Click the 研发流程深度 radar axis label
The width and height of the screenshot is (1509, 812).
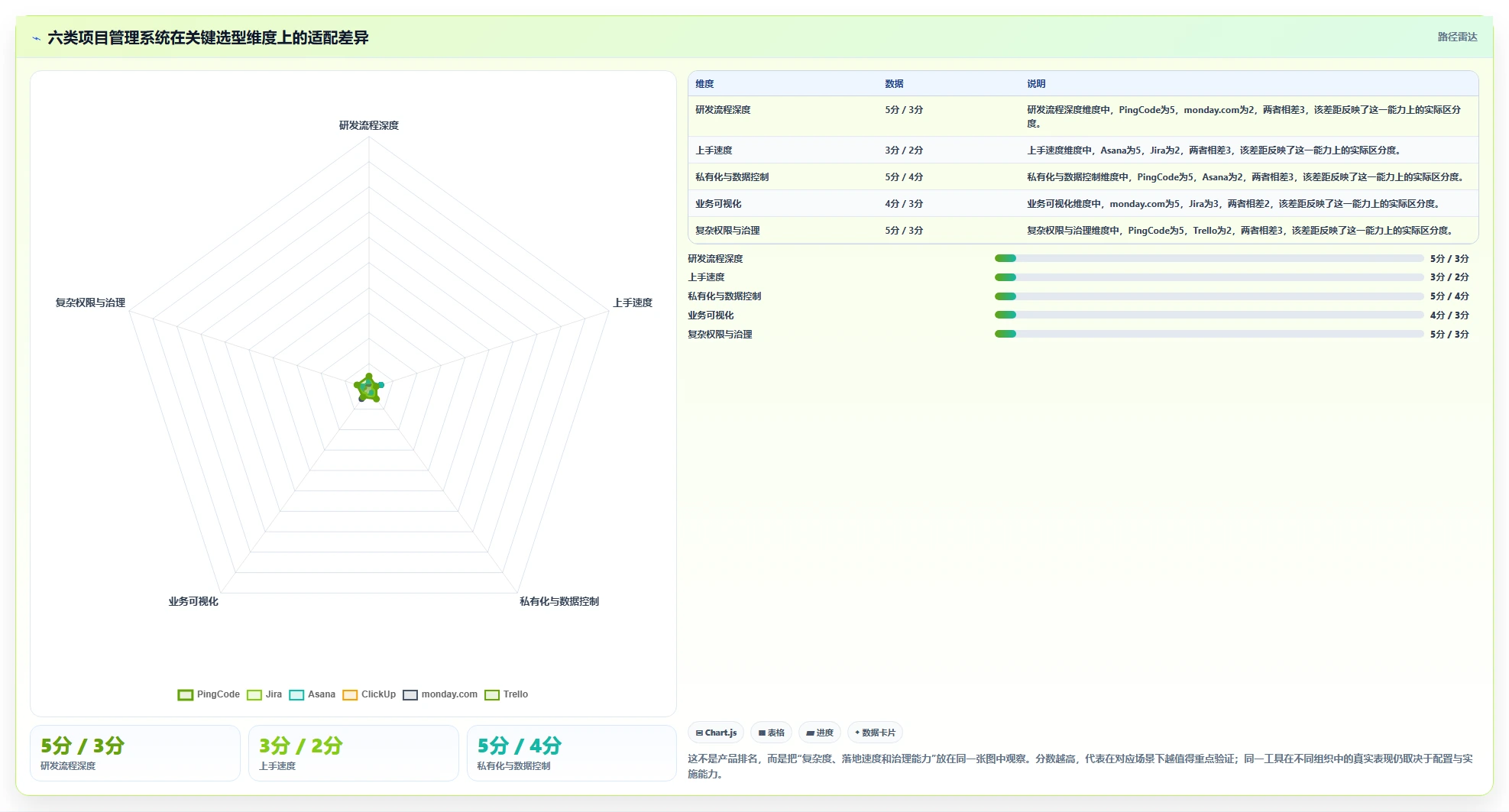(369, 125)
